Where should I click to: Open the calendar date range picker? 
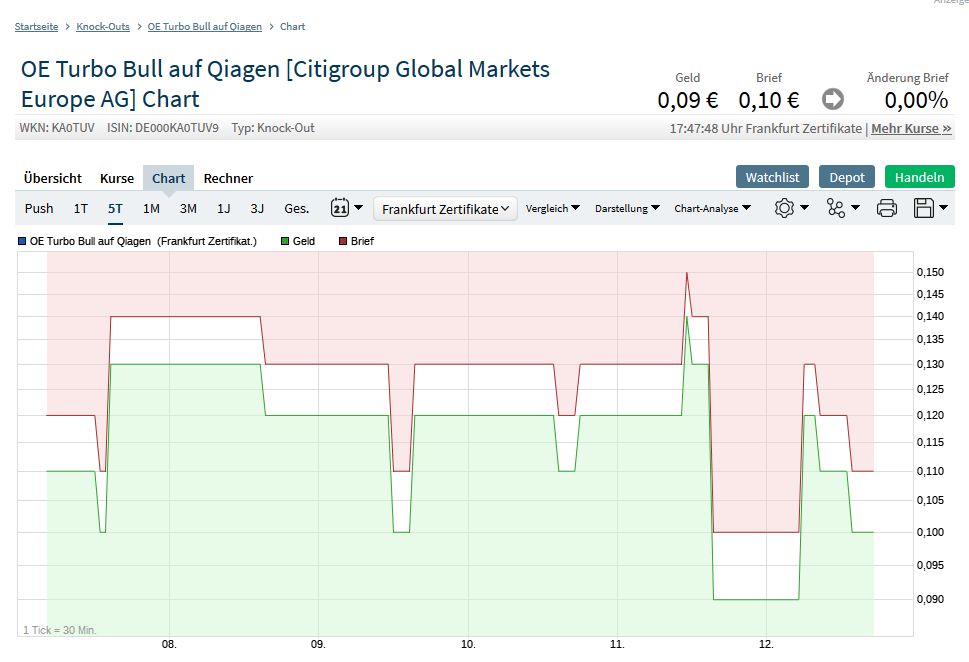click(x=346, y=208)
